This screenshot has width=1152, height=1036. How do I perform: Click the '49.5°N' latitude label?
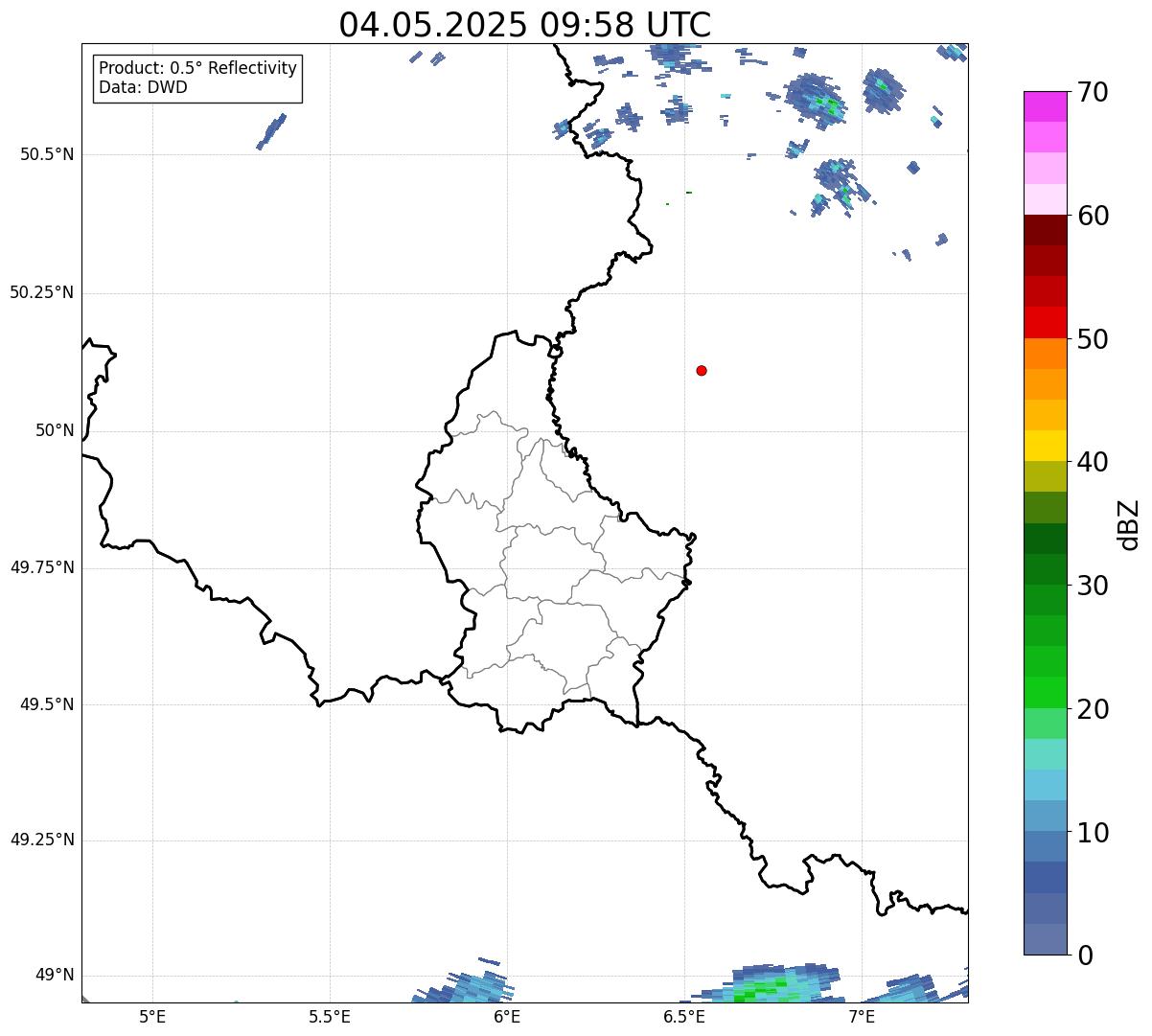[x=47, y=704]
